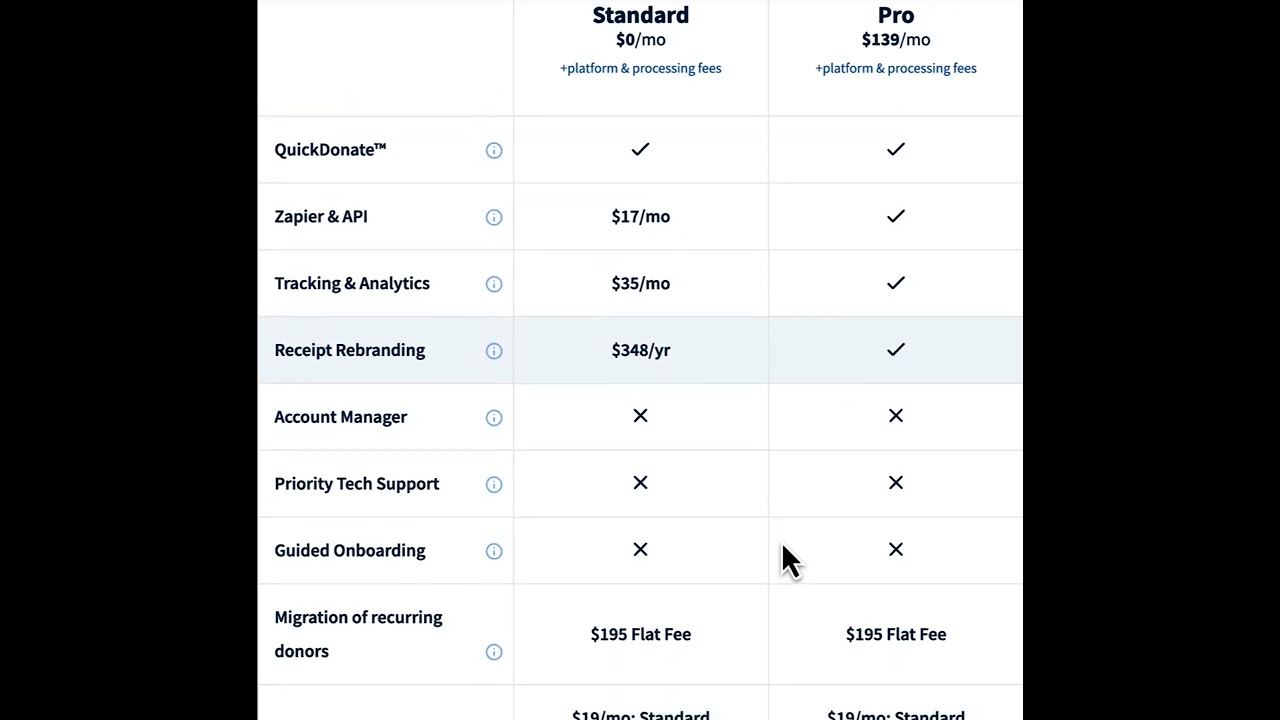Click the Priority Tech Support info icon
Screen dimensions: 1280x720
point(494,484)
